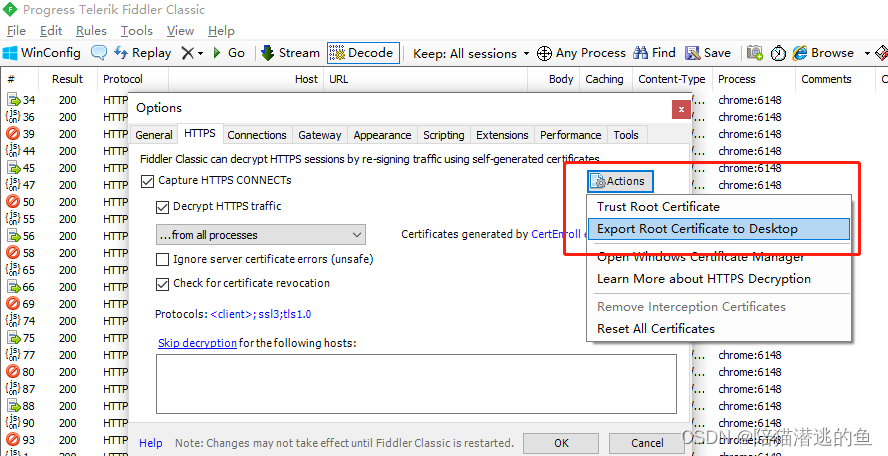Select session 36 script icon
888x456 pixels.
tap(13, 117)
